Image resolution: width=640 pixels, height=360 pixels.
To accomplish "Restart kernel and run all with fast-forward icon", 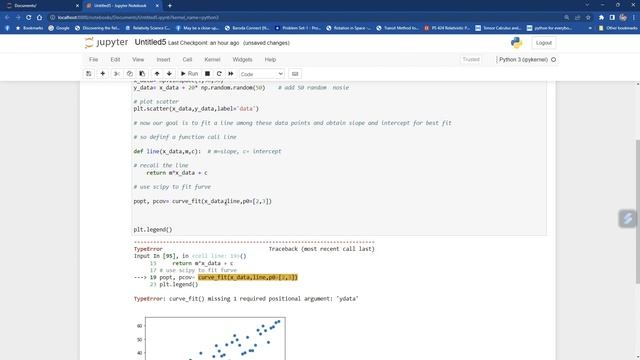I will (231, 74).
